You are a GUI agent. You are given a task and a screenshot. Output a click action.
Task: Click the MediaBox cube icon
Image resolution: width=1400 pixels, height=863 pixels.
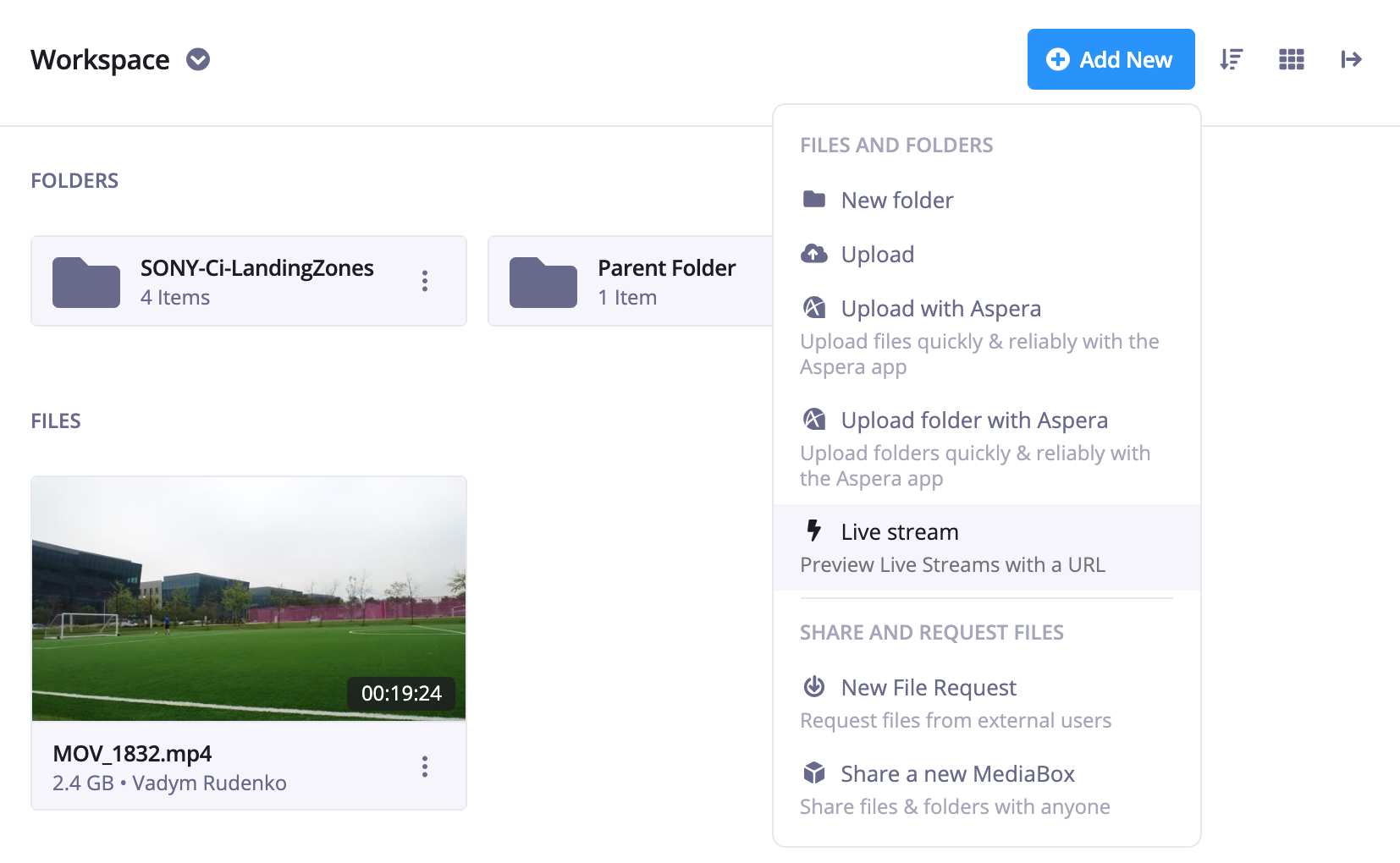pos(814,772)
